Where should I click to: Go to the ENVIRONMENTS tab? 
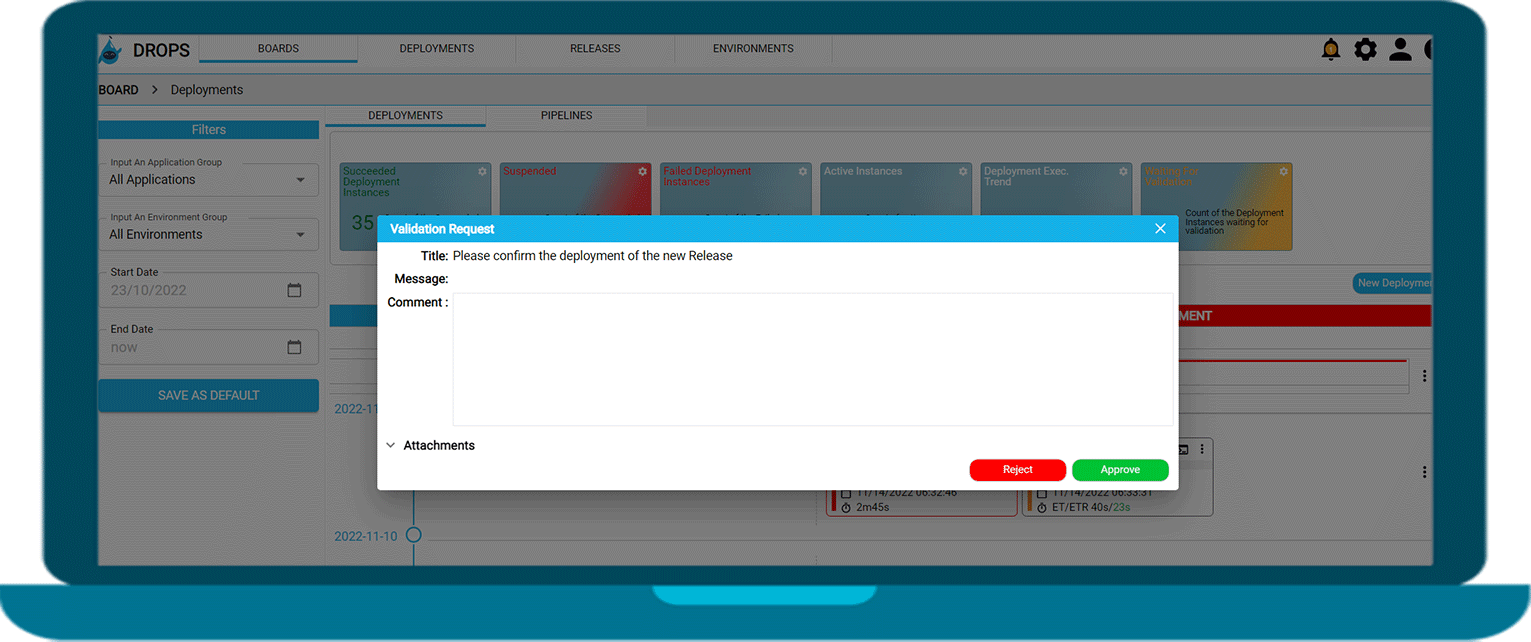point(753,49)
